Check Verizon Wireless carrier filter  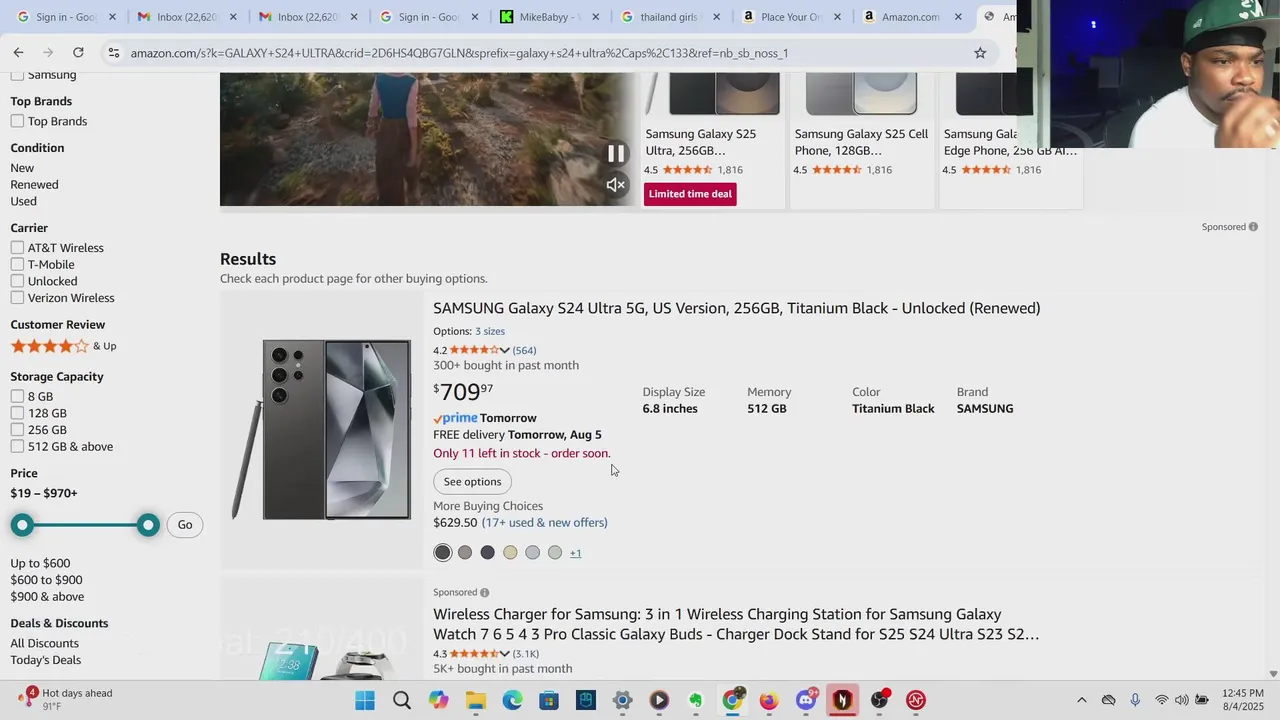point(17,298)
